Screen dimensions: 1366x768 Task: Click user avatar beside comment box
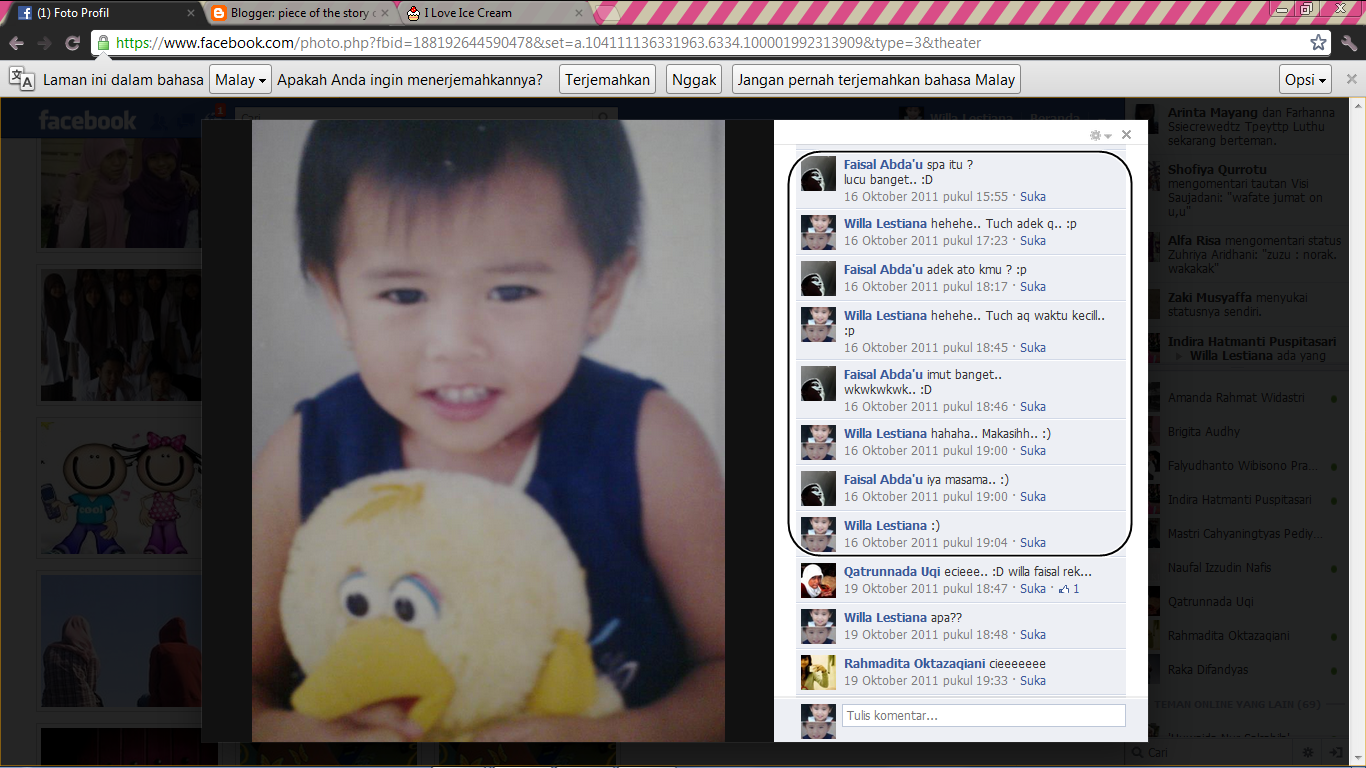coord(818,721)
